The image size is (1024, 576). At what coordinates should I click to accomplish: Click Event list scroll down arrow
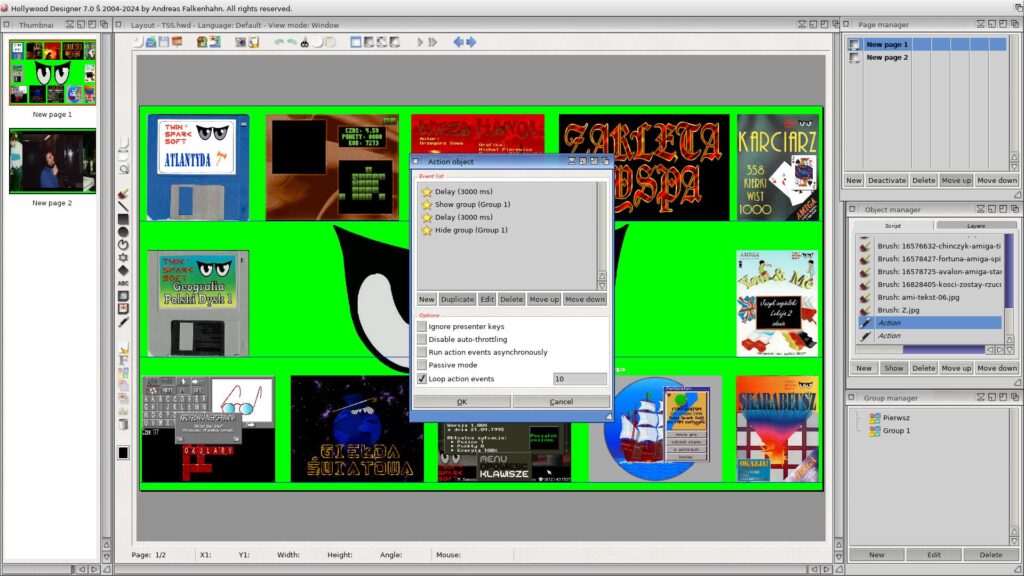tap(601, 286)
